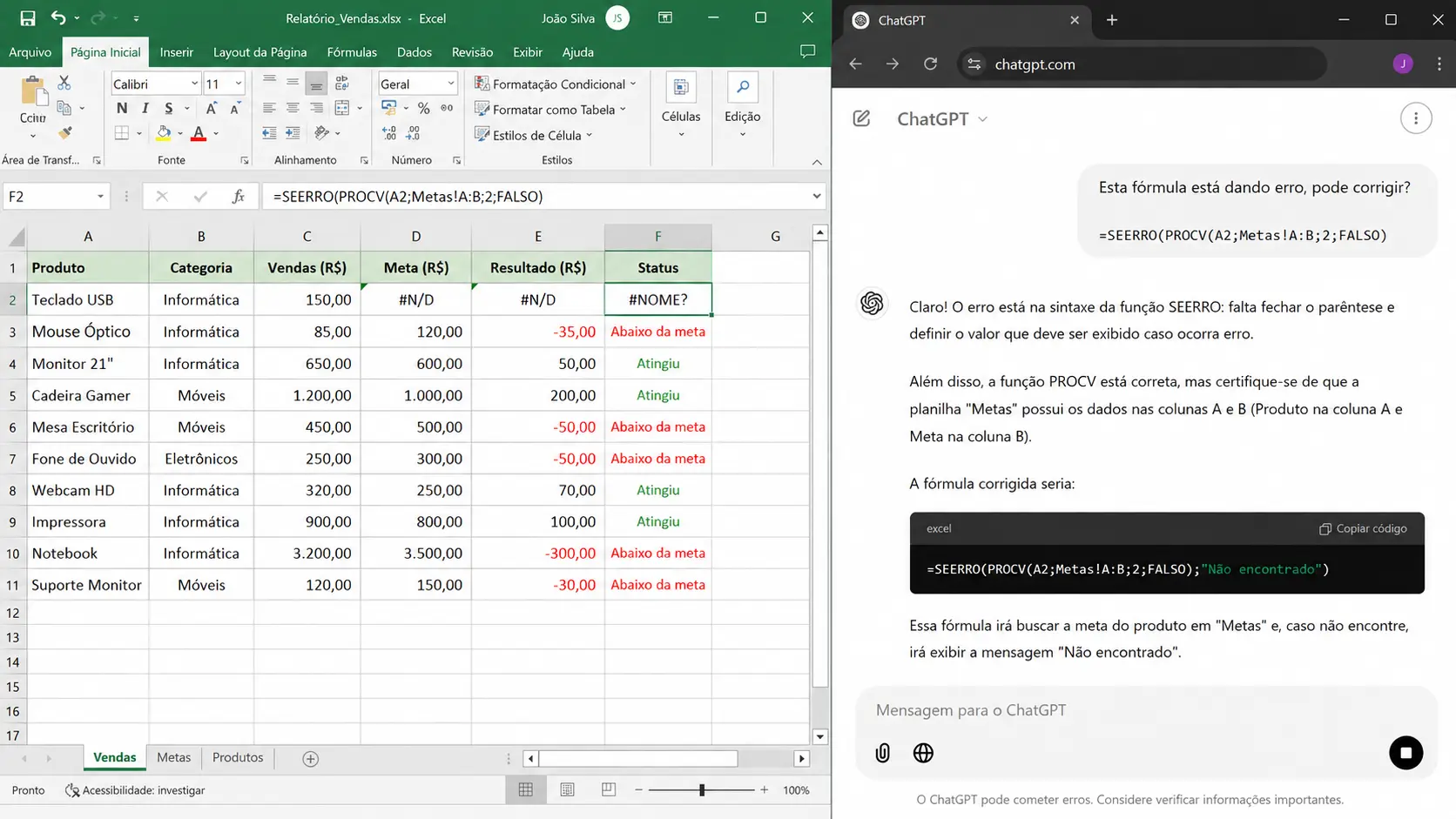Cut the selection with the scissors icon
The width and height of the screenshot is (1456, 819).
tap(64, 83)
